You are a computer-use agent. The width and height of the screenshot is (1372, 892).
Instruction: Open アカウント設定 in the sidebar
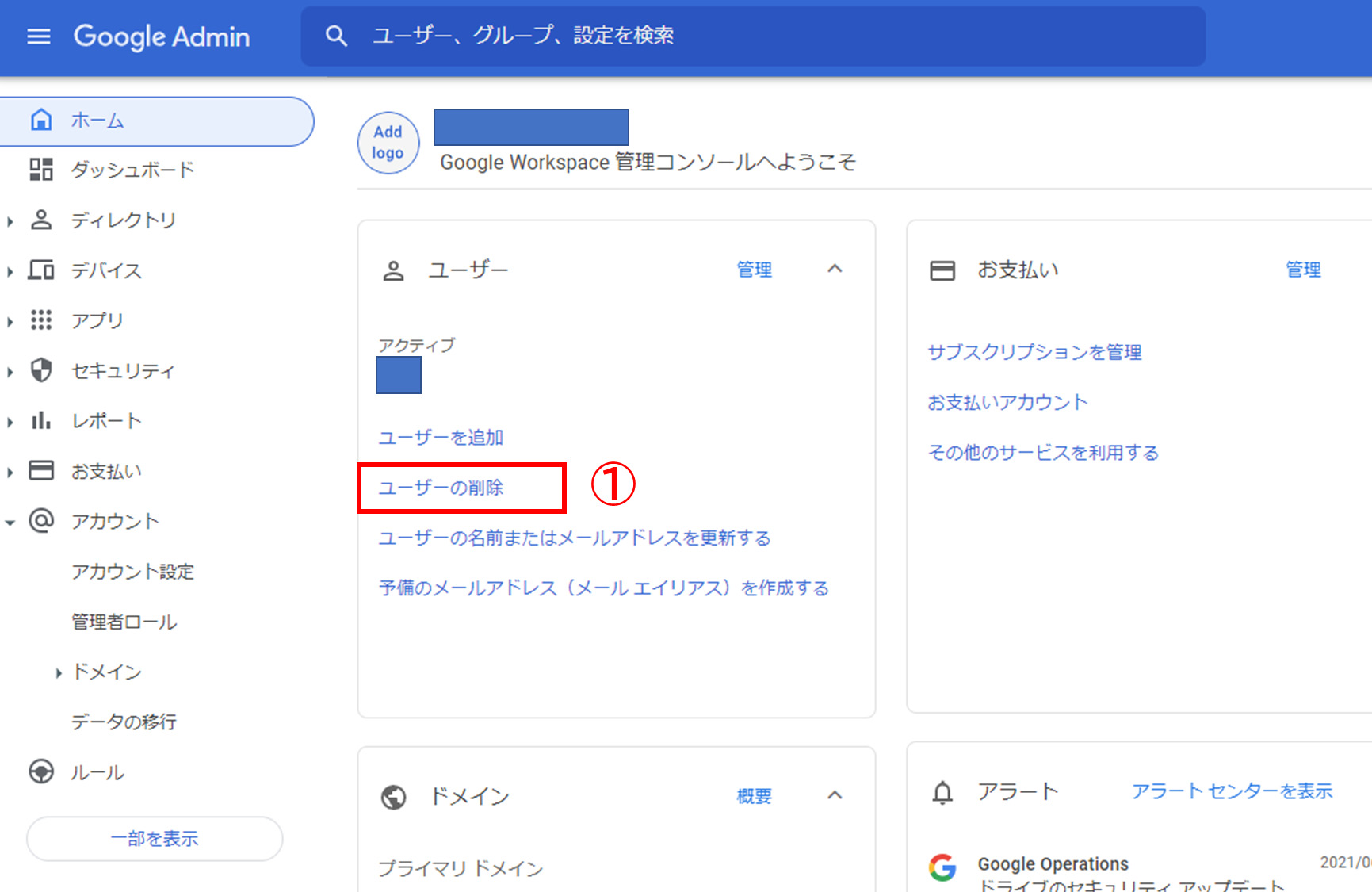click(132, 572)
